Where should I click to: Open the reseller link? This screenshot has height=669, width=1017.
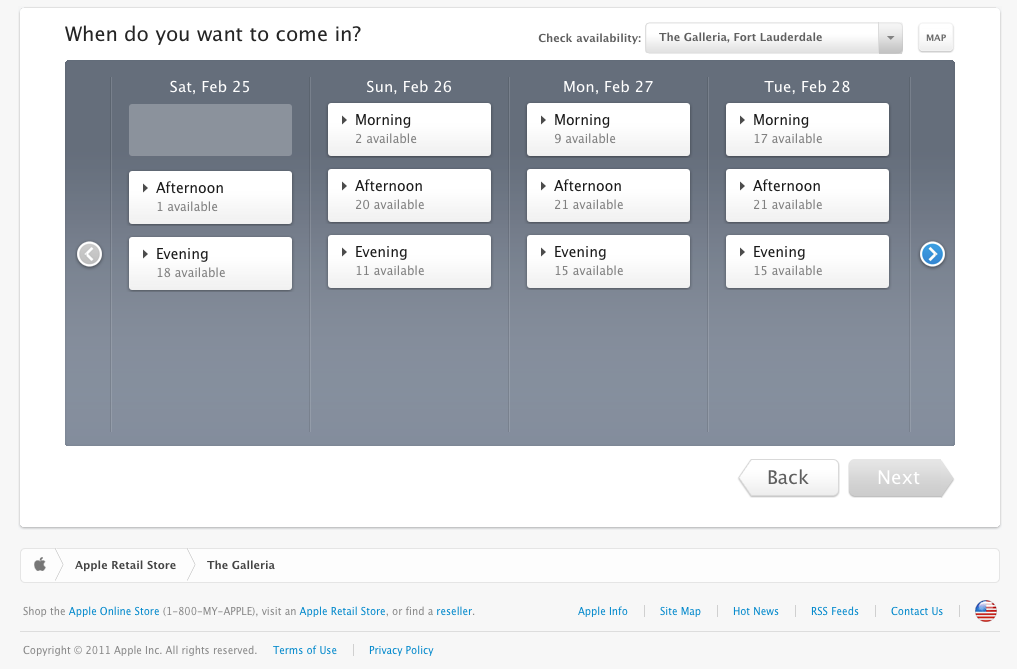pos(454,611)
